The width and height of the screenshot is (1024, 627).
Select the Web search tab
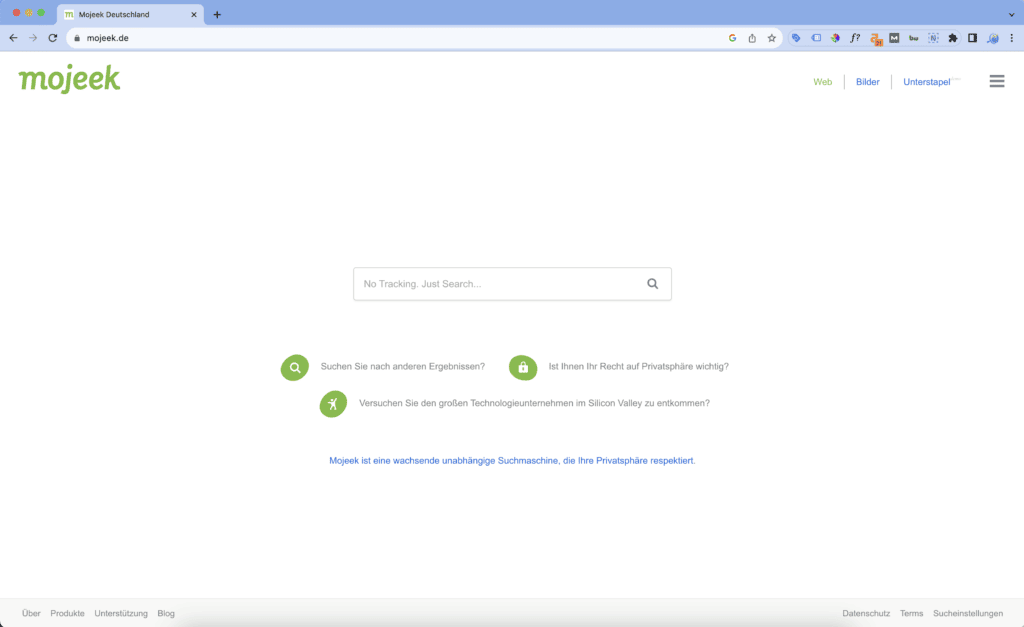click(822, 82)
